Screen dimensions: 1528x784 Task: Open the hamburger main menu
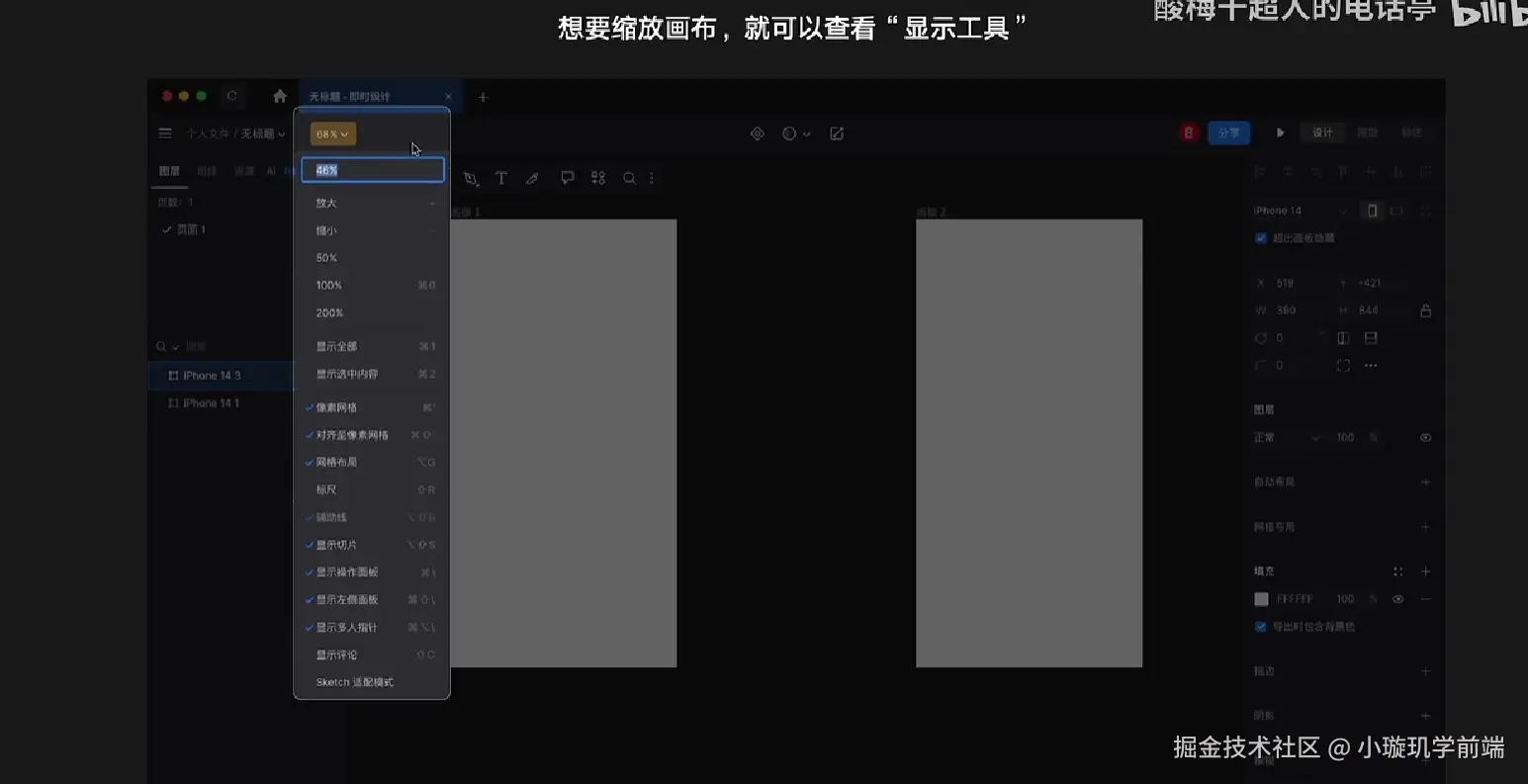coord(165,133)
